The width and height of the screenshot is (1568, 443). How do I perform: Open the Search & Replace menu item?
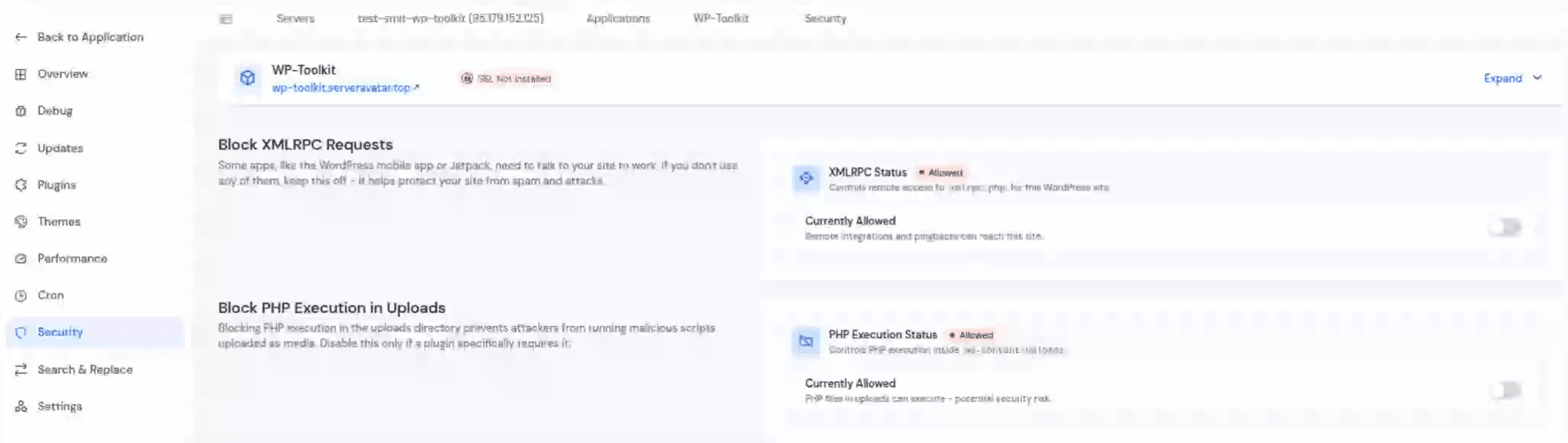pyautogui.click(x=95, y=369)
